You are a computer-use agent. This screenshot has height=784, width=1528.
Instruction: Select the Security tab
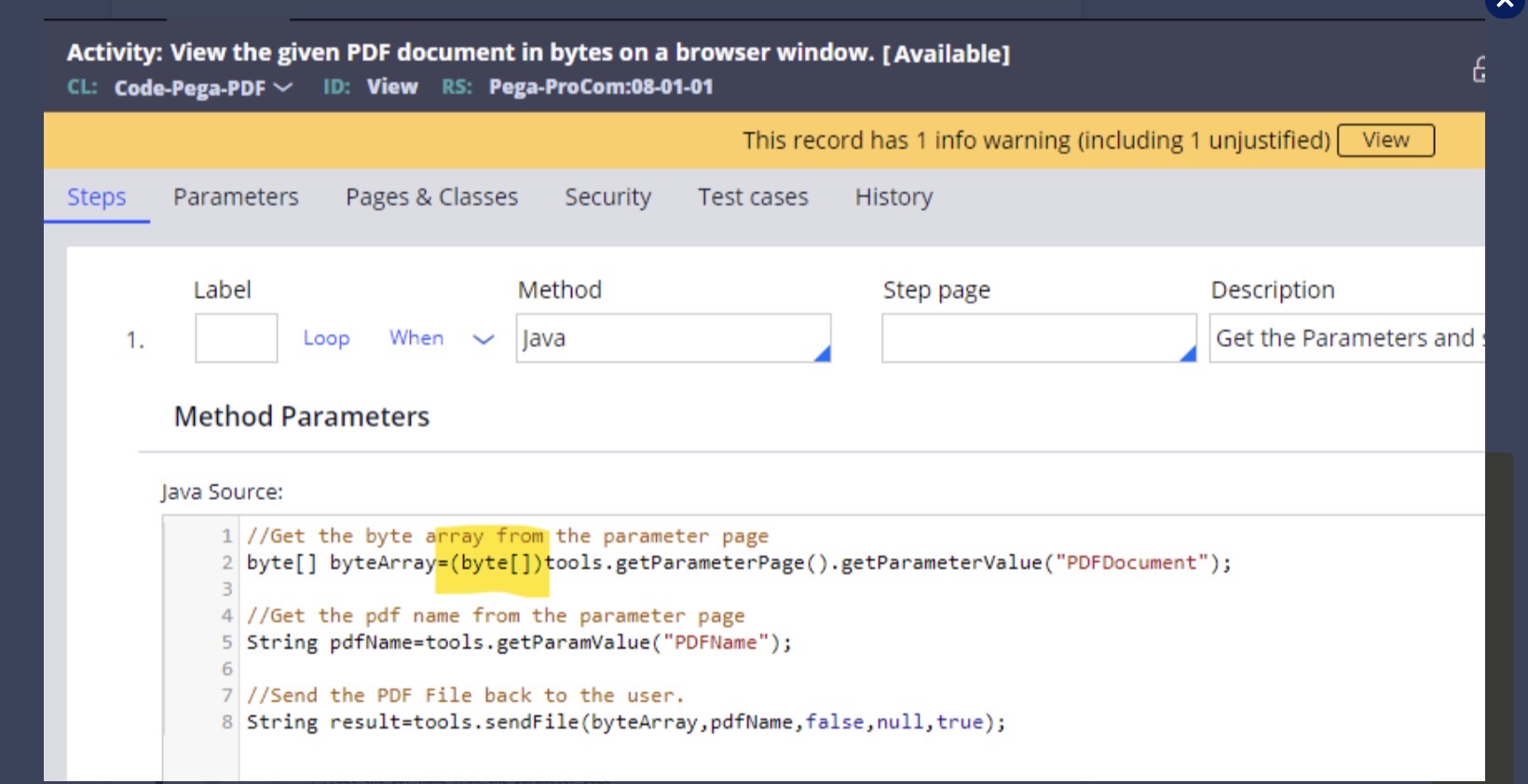607,197
